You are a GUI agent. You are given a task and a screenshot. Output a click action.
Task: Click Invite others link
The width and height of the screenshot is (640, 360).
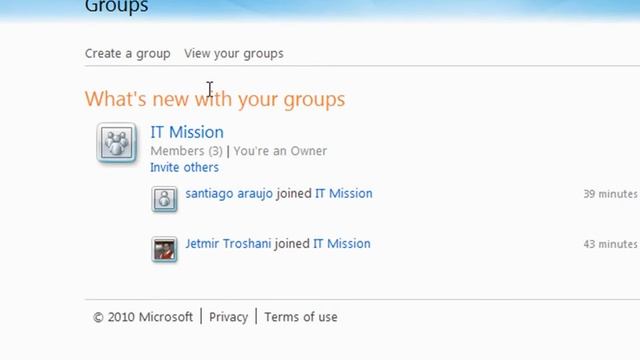pos(184,167)
